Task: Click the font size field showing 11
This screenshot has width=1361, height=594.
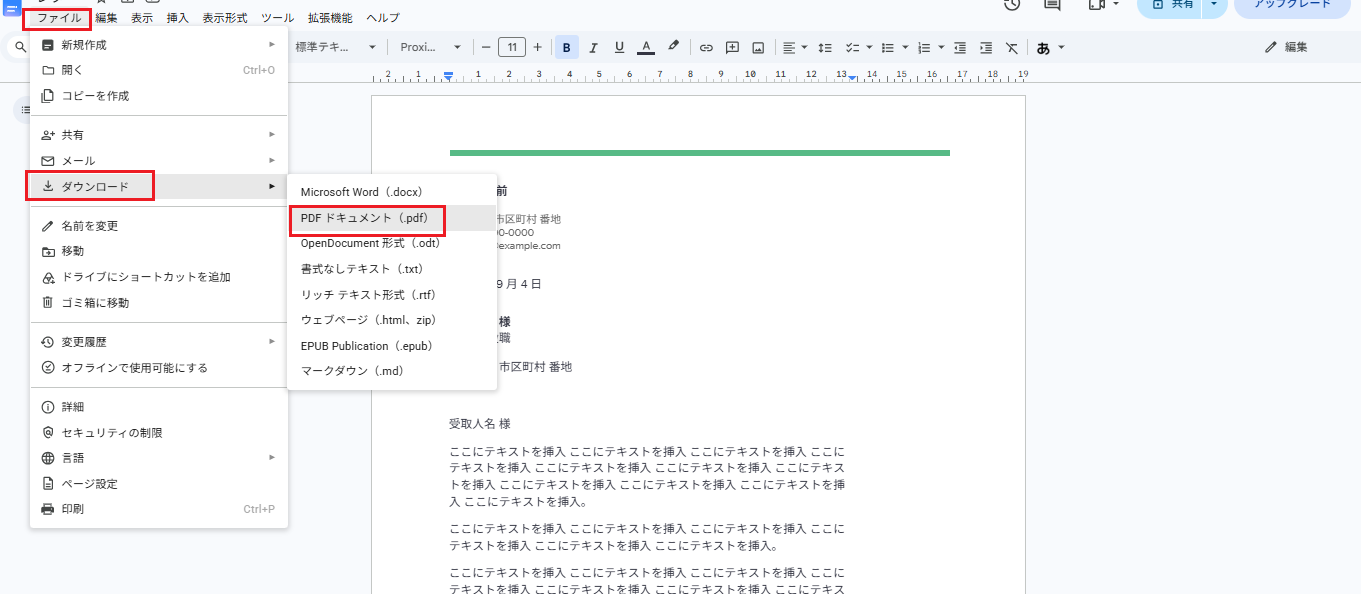Action: (x=512, y=47)
